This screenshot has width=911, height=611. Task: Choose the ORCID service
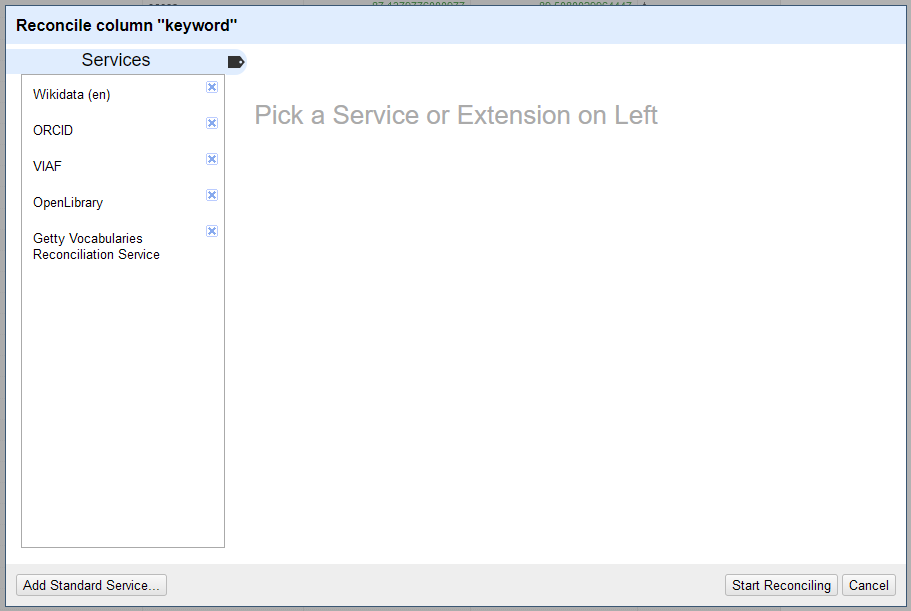(x=53, y=131)
